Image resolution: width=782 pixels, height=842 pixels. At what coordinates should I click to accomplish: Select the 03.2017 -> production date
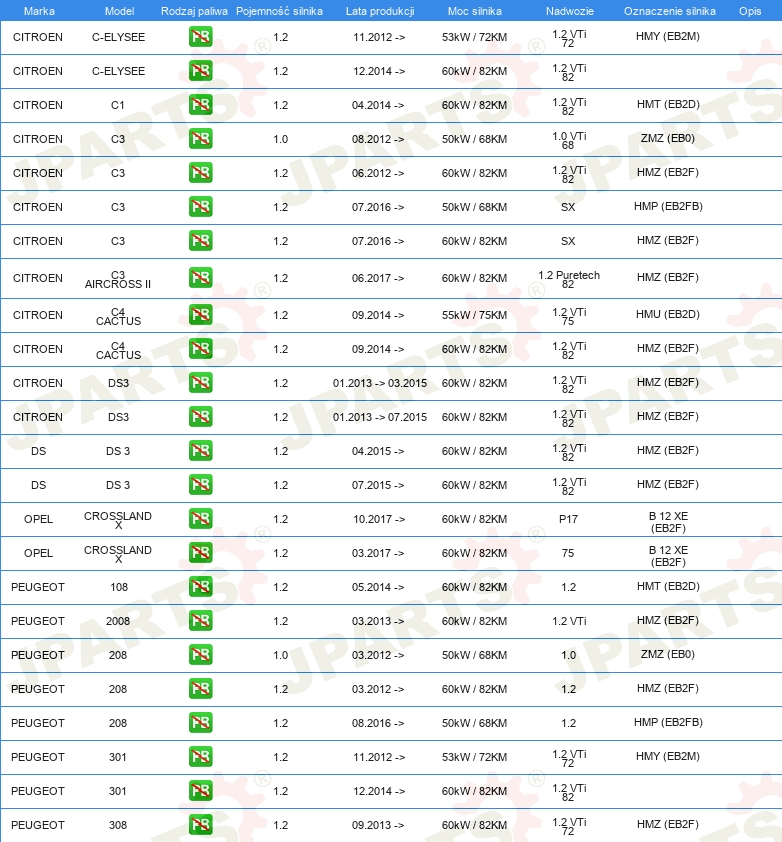click(378, 553)
